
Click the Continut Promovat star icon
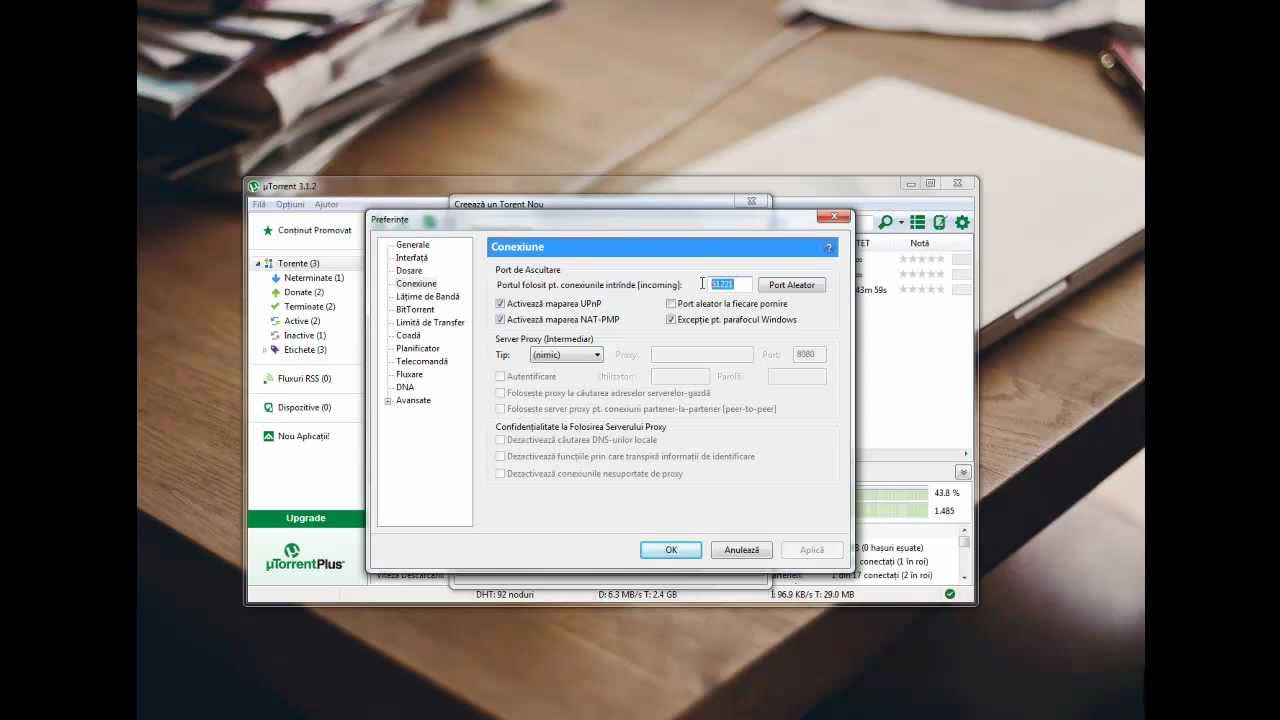pos(268,230)
